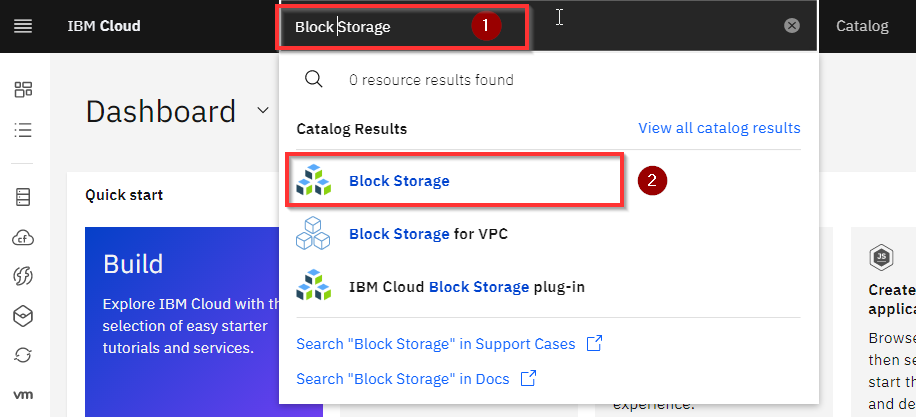Image resolution: width=916 pixels, height=417 pixels.
Task: Click View all catalog results link
Action: click(x=719, y=128)
